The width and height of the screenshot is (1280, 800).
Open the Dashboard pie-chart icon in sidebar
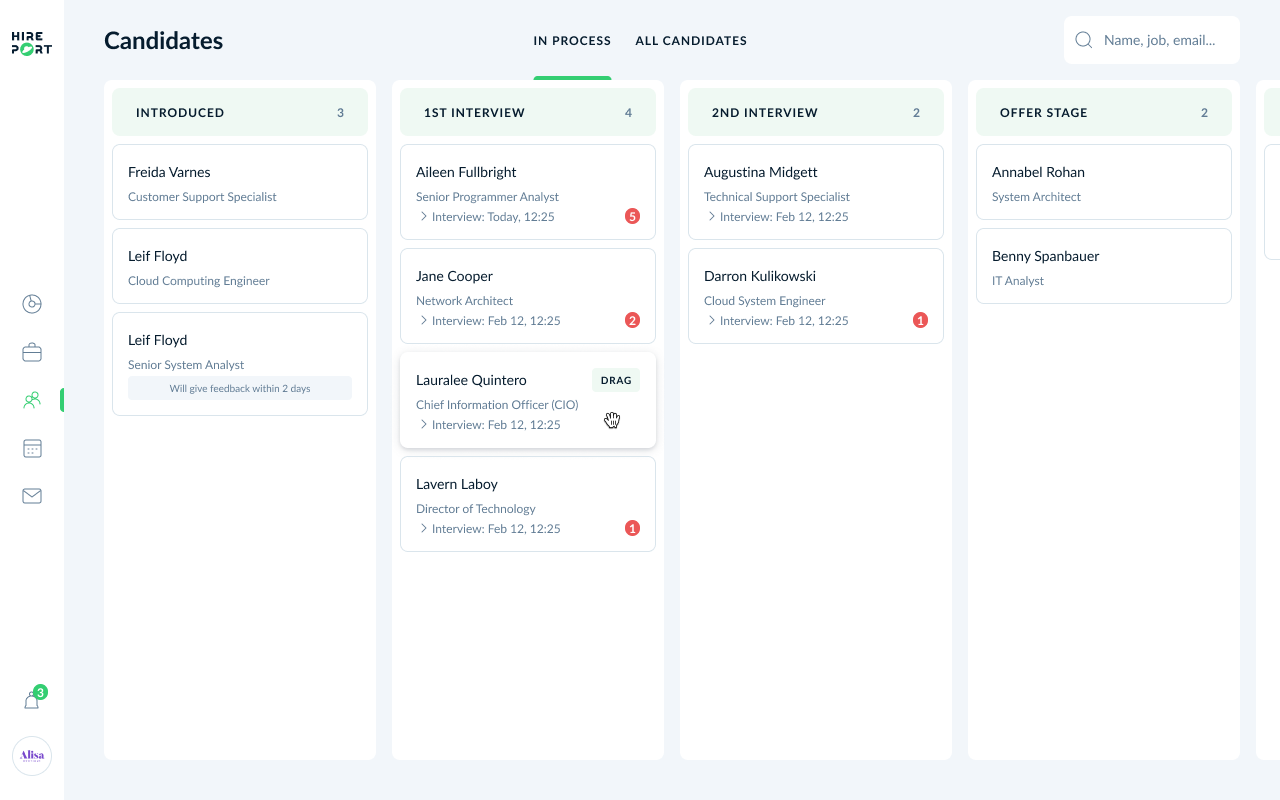coord(31,304)
